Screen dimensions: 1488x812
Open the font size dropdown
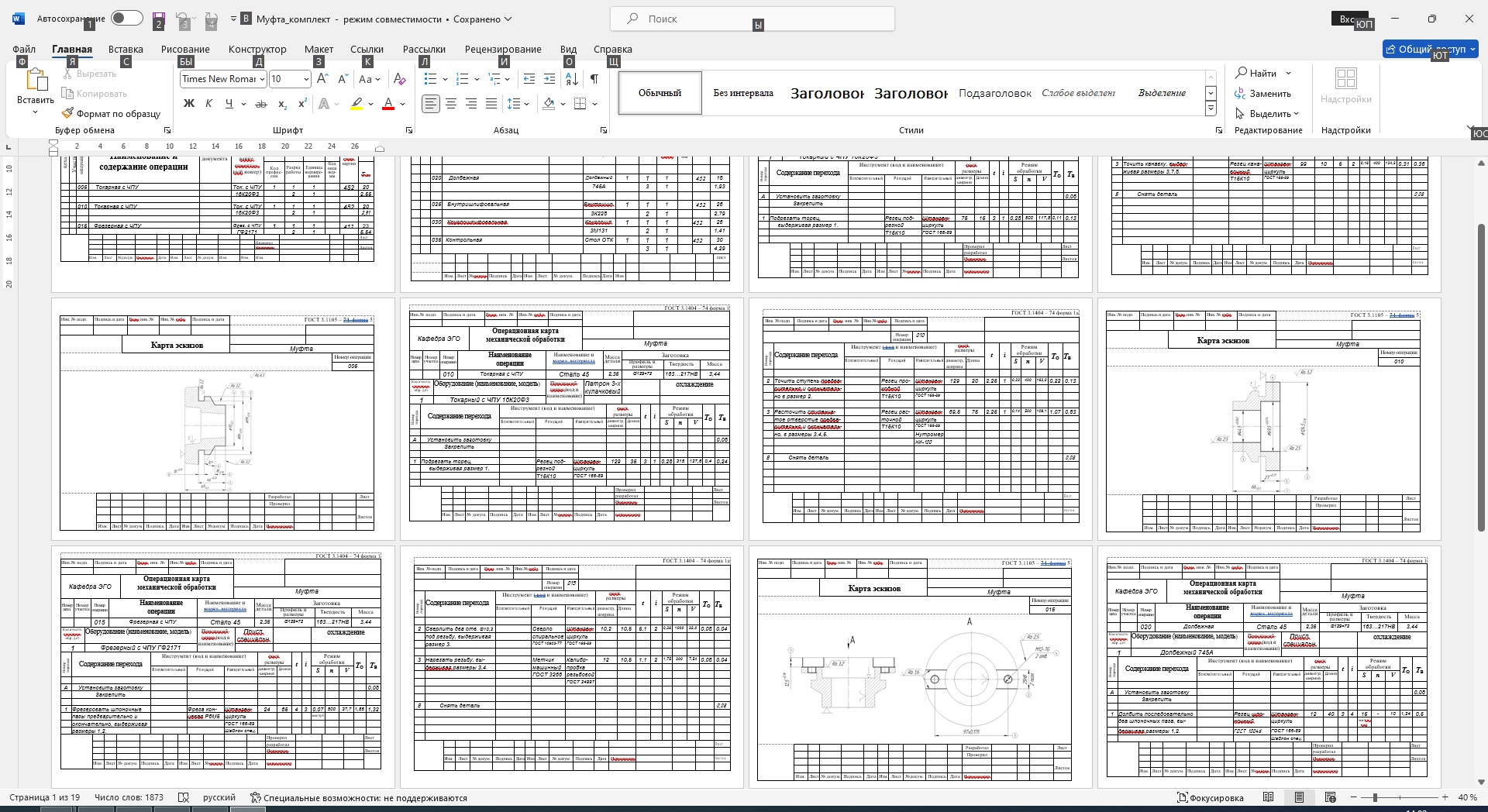[x=307, y=79]
